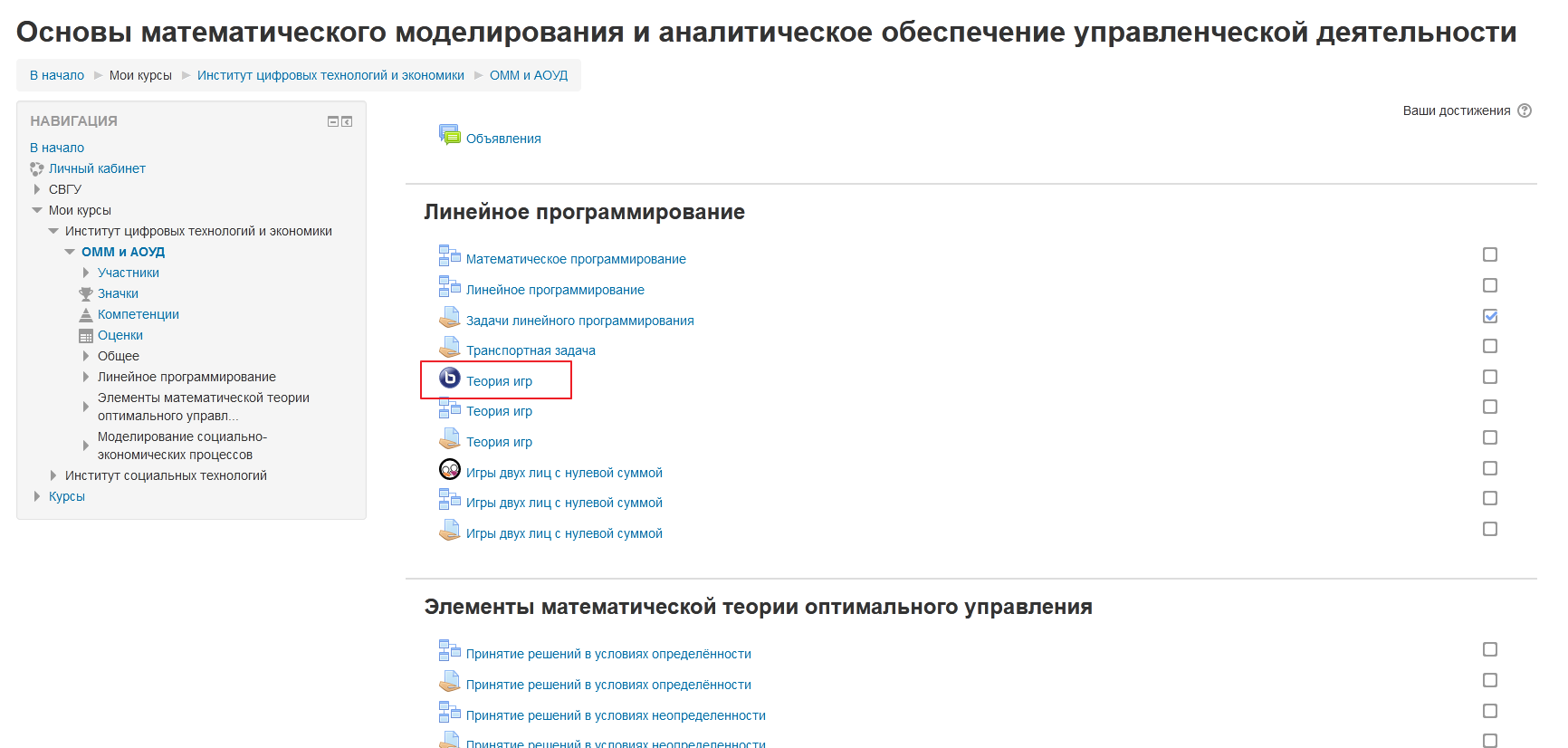
Task: Open ОММ и АОУД in the breadcrumb
Action: click(x=528, y=75)
